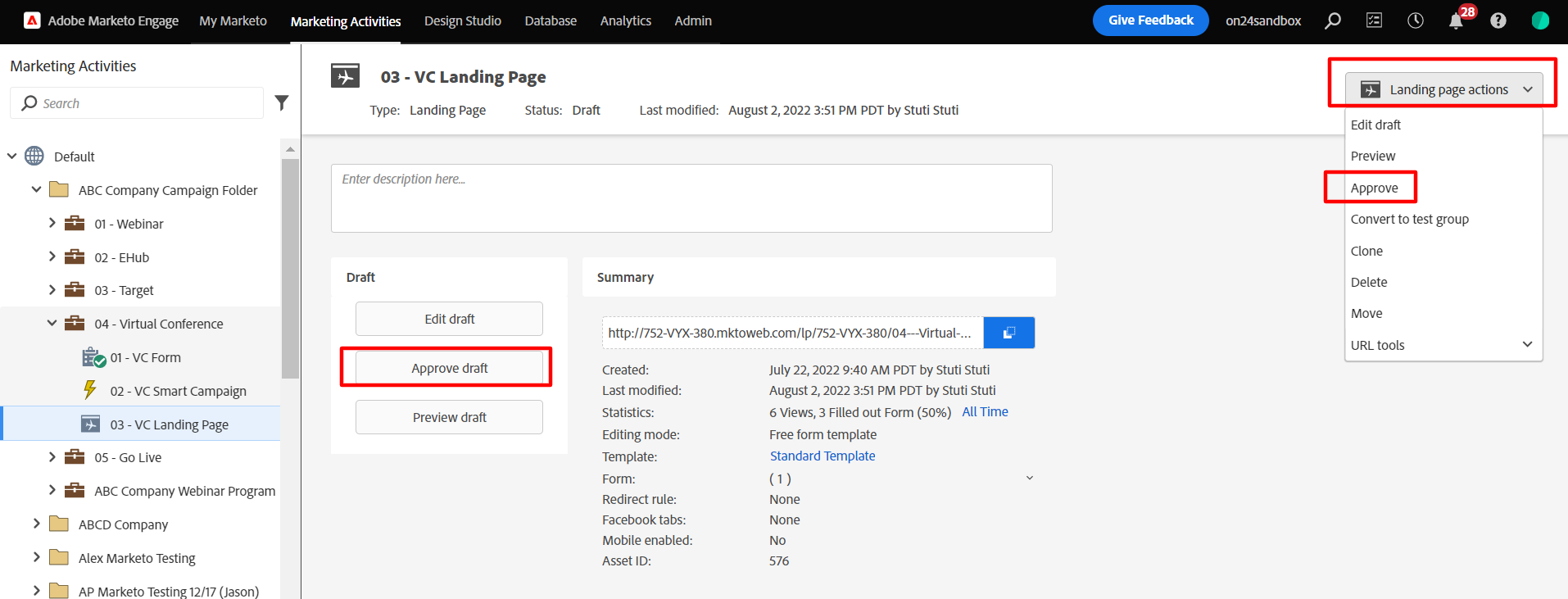Expand the Form count details chevron
Screen dimensions: 1568x599
tap(1030, 478)
